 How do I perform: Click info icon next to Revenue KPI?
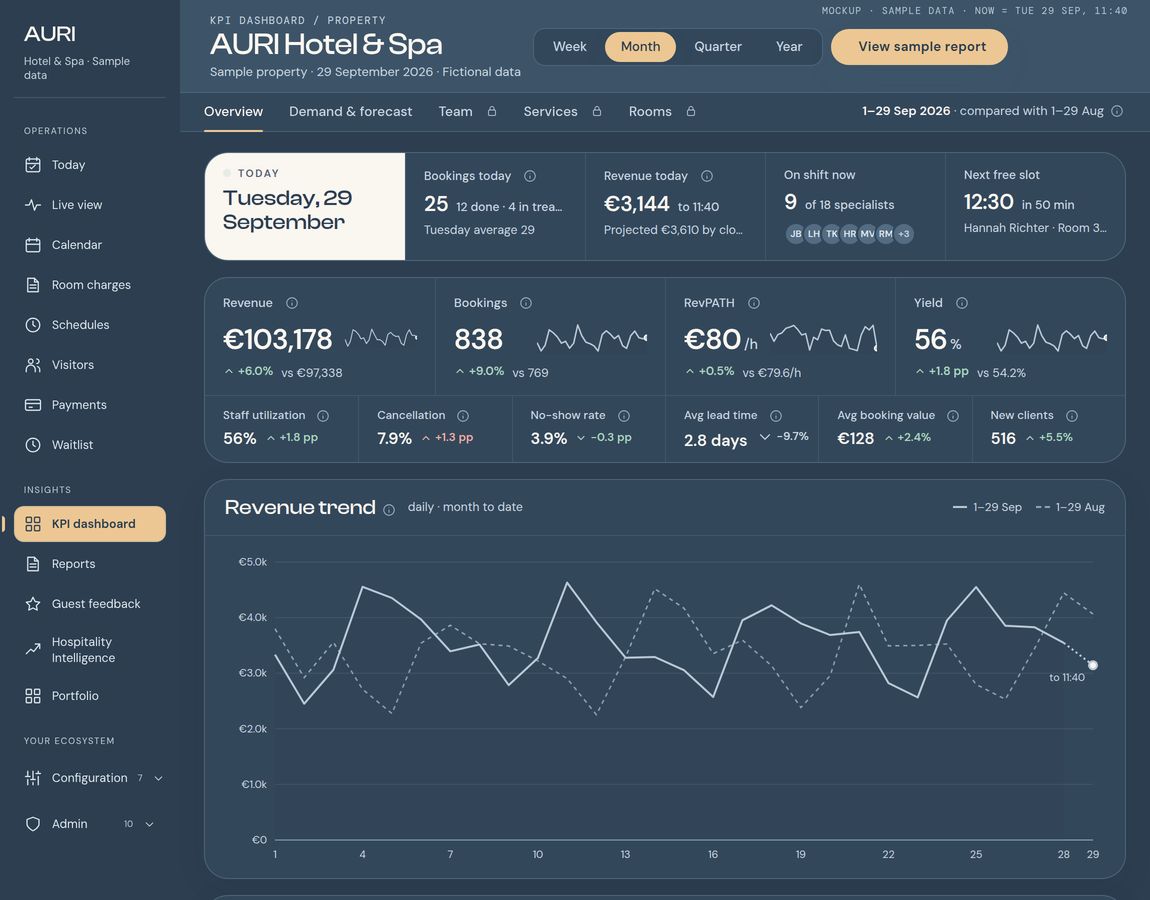pos(292,303)
